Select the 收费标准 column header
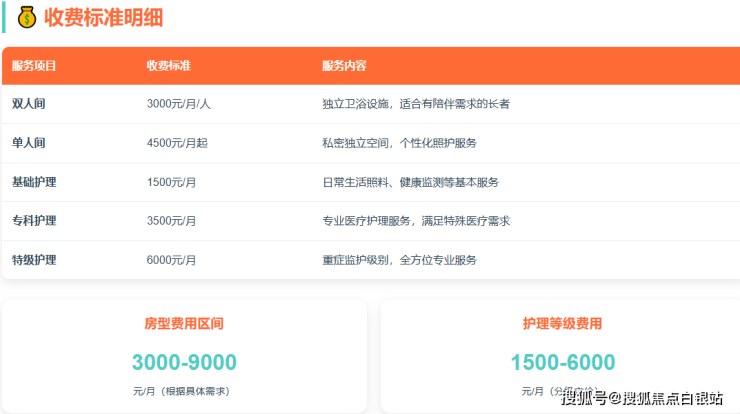Image resolution: width=740 pixels, height=414 pixels. point(168,66)
